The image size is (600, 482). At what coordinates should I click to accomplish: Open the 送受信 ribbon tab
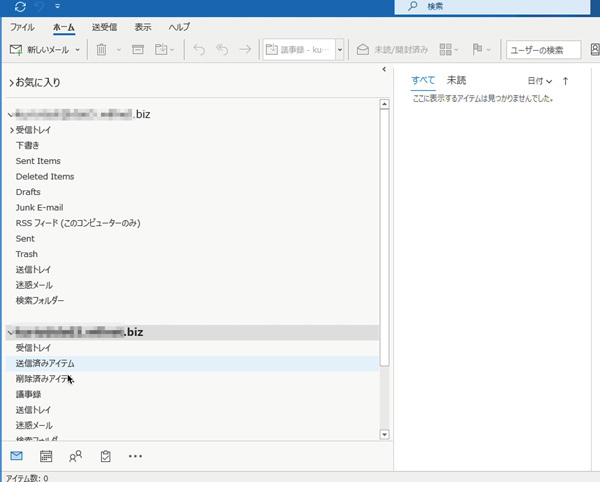pyautogui.click(x=104, y=27)
